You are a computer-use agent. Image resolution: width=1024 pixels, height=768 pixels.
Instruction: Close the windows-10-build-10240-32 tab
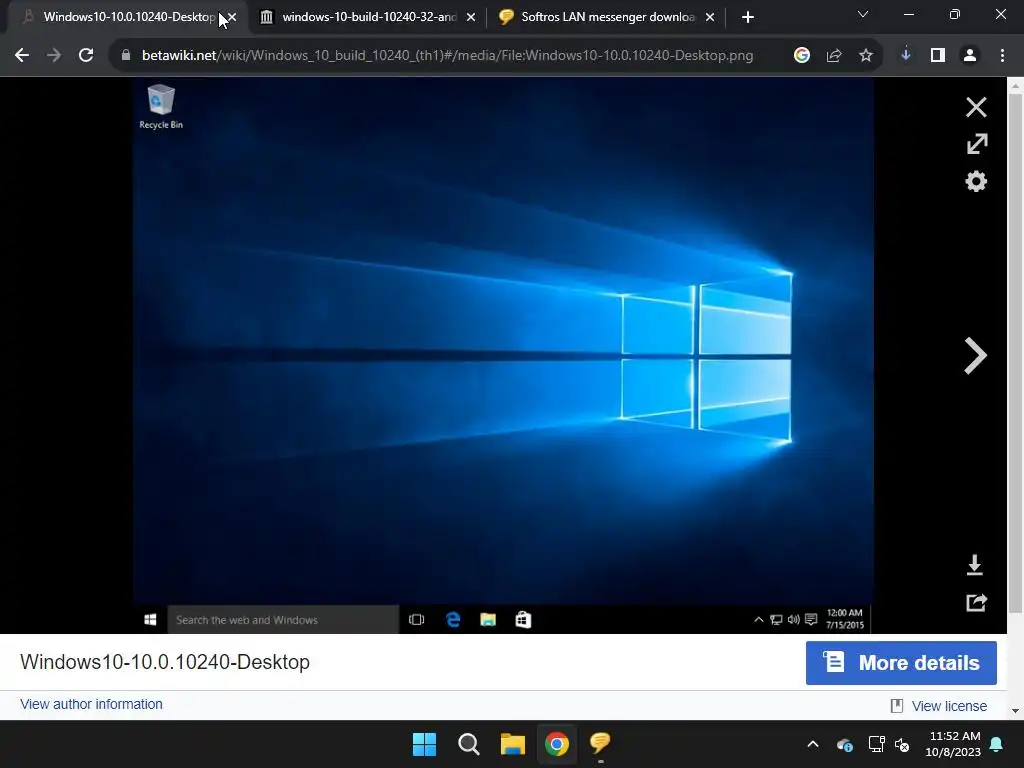(471, 17)
